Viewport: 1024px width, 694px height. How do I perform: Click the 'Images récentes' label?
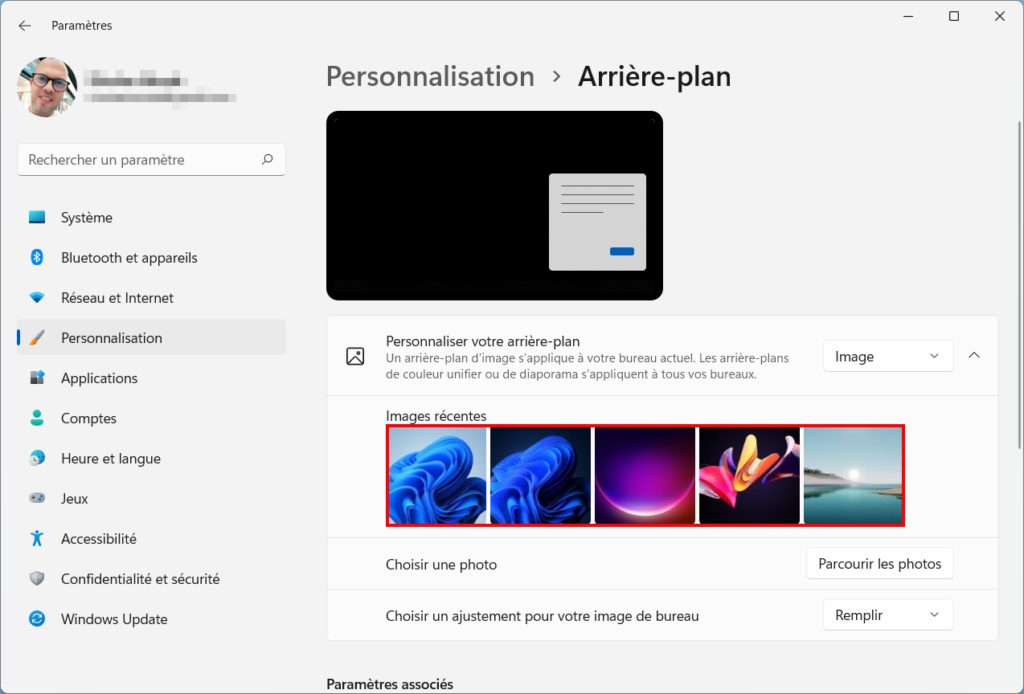click(436, 416)
